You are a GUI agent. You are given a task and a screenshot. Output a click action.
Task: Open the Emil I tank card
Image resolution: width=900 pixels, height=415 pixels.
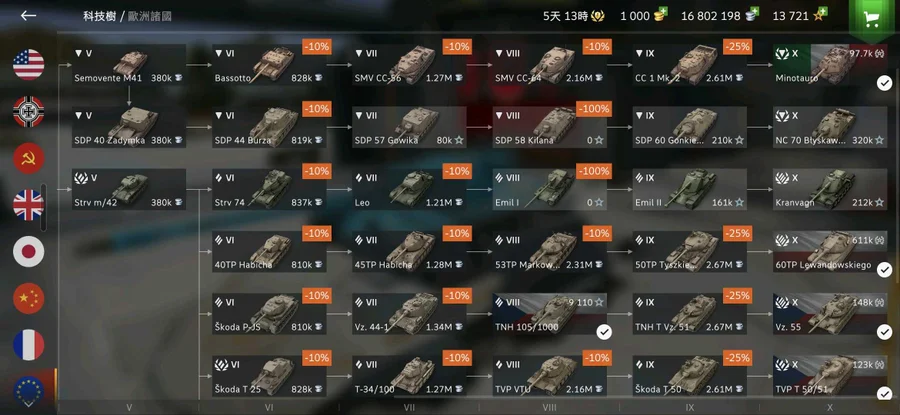point(549,189)
